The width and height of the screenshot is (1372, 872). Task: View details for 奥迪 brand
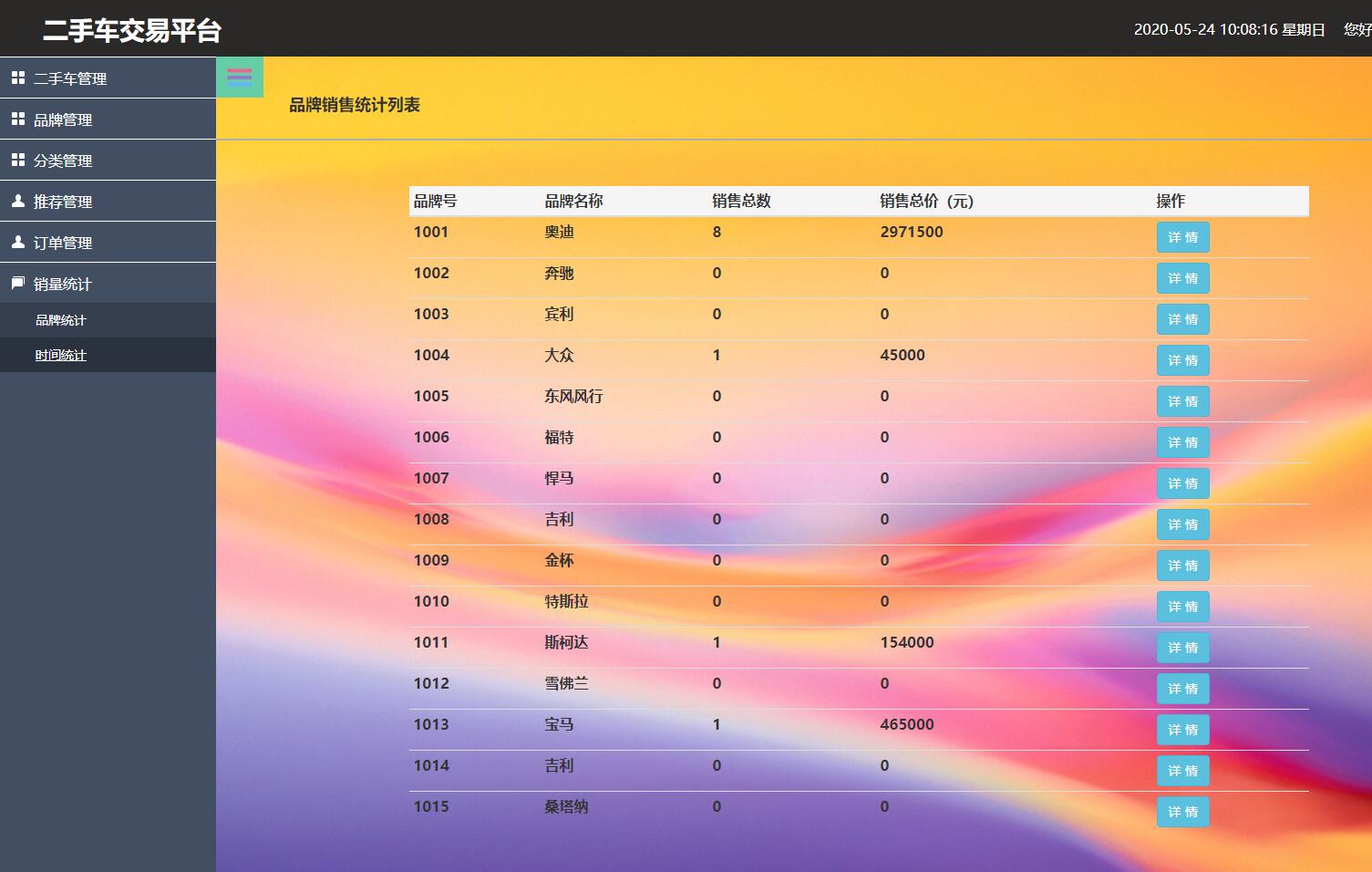1182,237
